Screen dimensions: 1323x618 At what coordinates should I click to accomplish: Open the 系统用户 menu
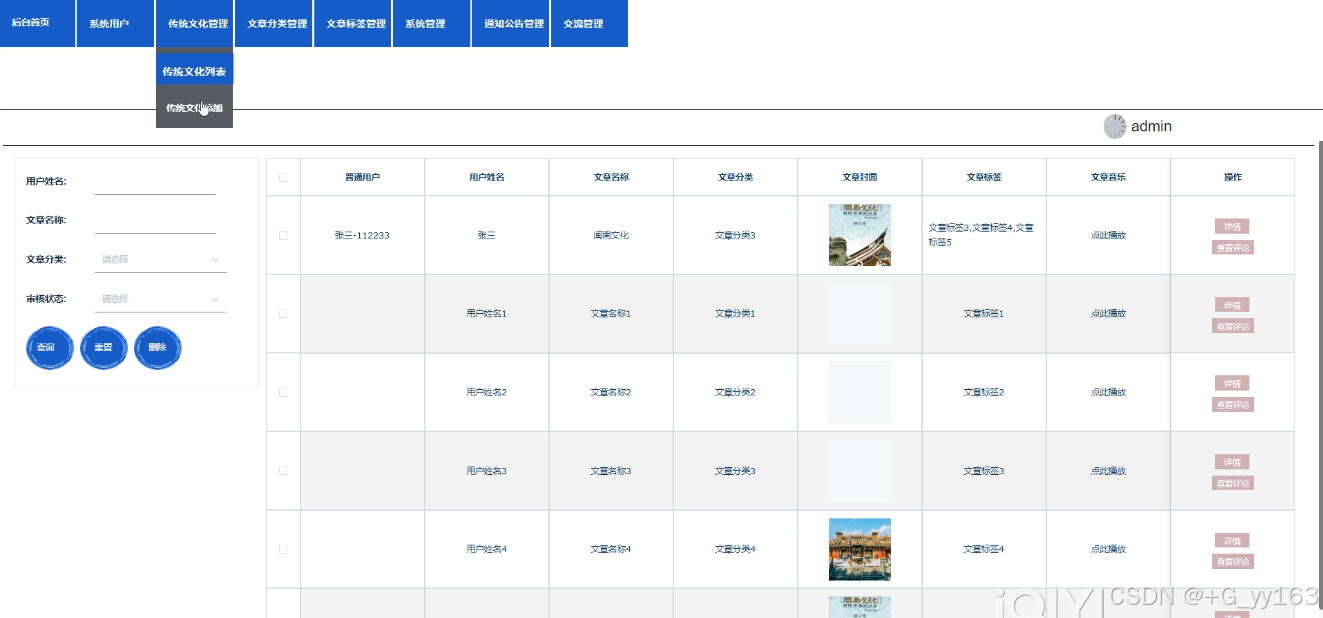click(x=115, y=23)
